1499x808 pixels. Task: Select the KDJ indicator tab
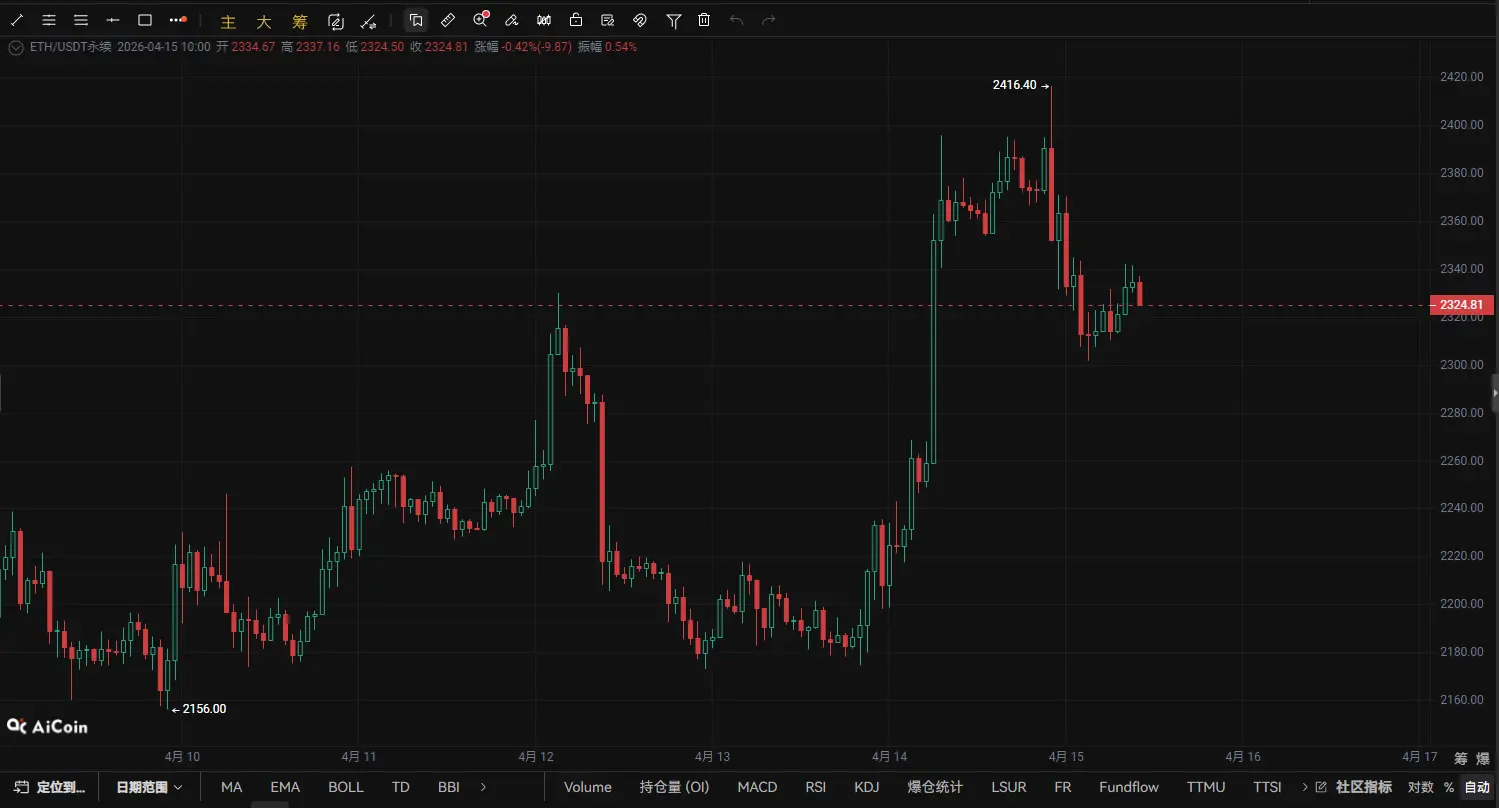coord(867,787)
